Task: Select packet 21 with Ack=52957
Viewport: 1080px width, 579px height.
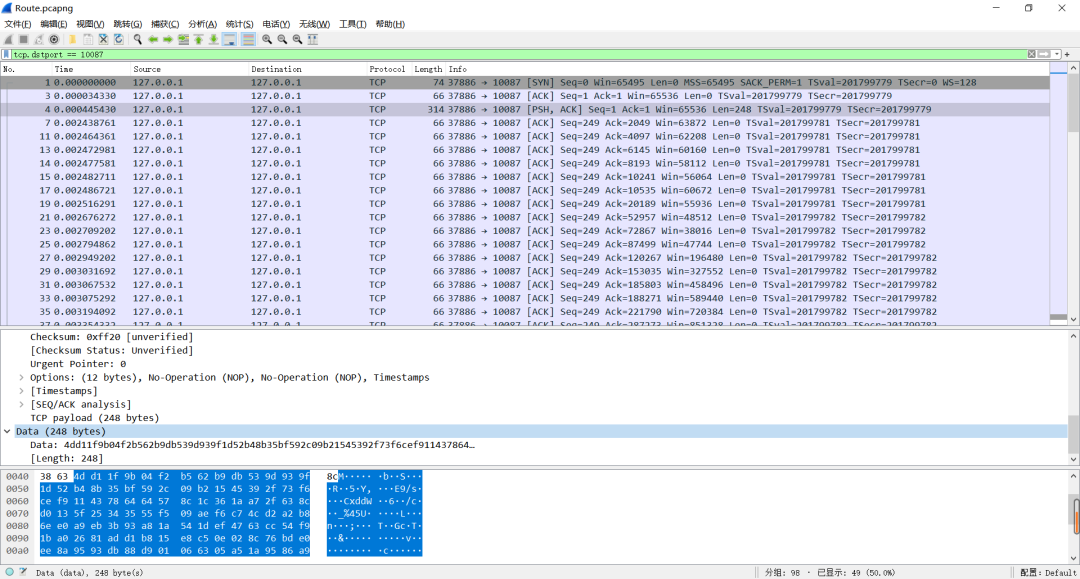Action: click(x=525, y=217)
